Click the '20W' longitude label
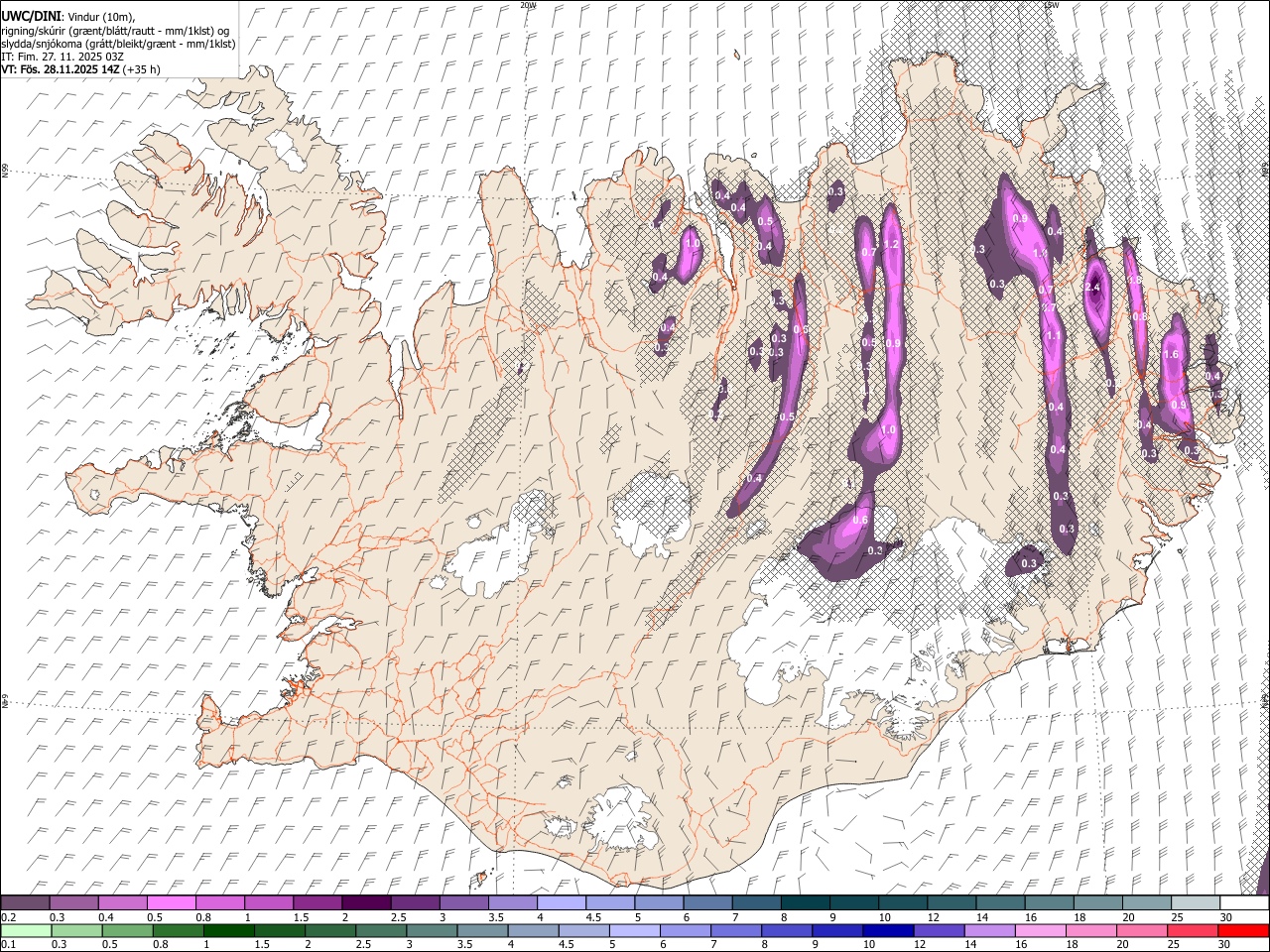This screenshot has height=952, width=1270. click(528, 5)
